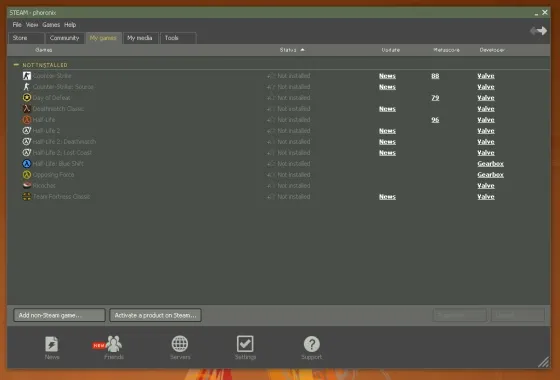This screenshot has height=380, width=560.
Task: Open the Games menu
Action: [x=51, y=25]
